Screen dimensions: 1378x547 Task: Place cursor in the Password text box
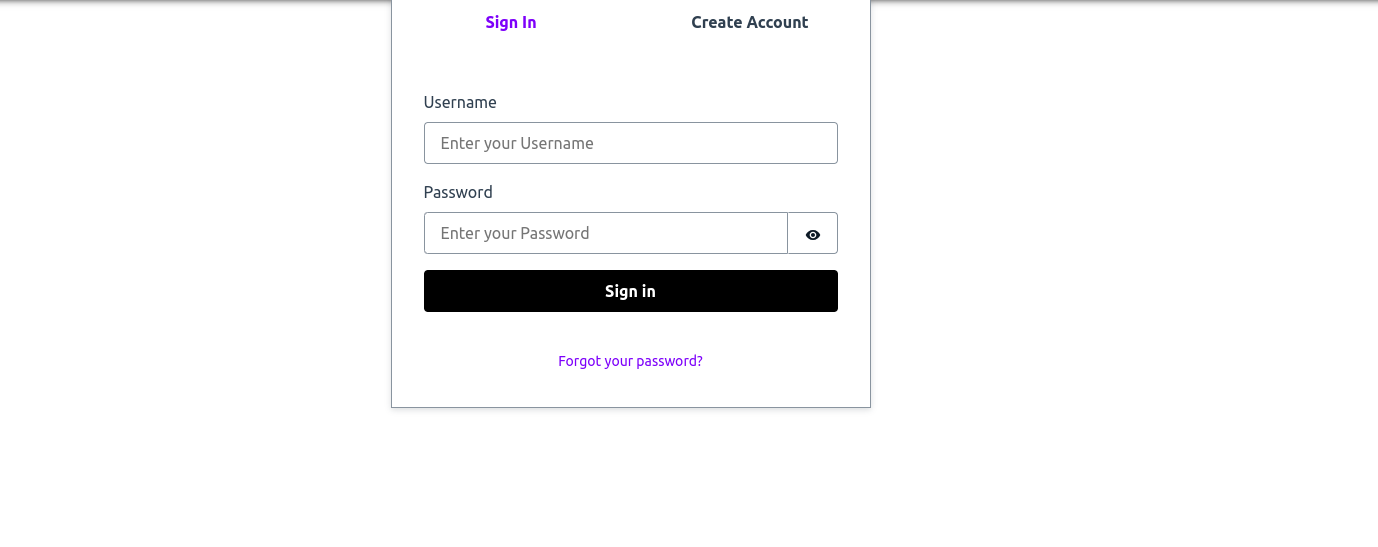[605, 233]
